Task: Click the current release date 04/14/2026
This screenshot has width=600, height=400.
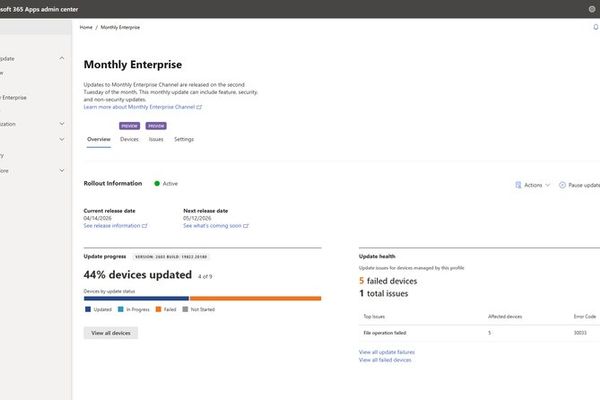Action: pyautogui.click(x=98, y=218)
